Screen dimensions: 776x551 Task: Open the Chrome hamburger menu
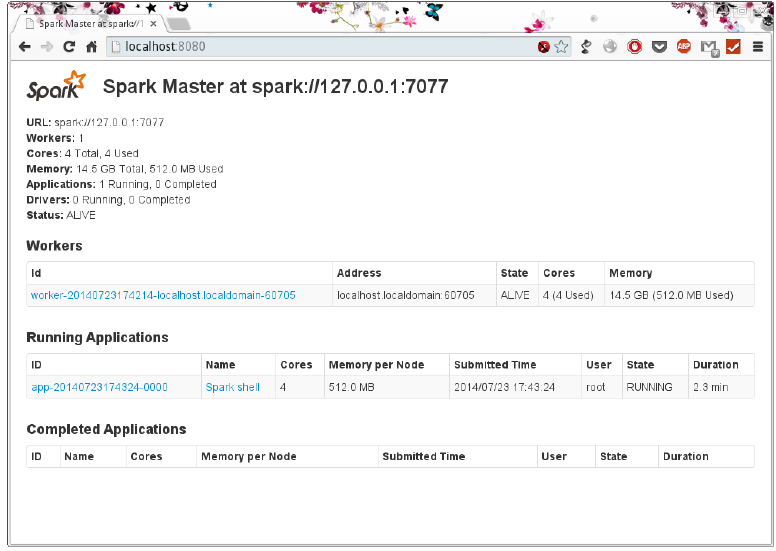tap(758, 47)
